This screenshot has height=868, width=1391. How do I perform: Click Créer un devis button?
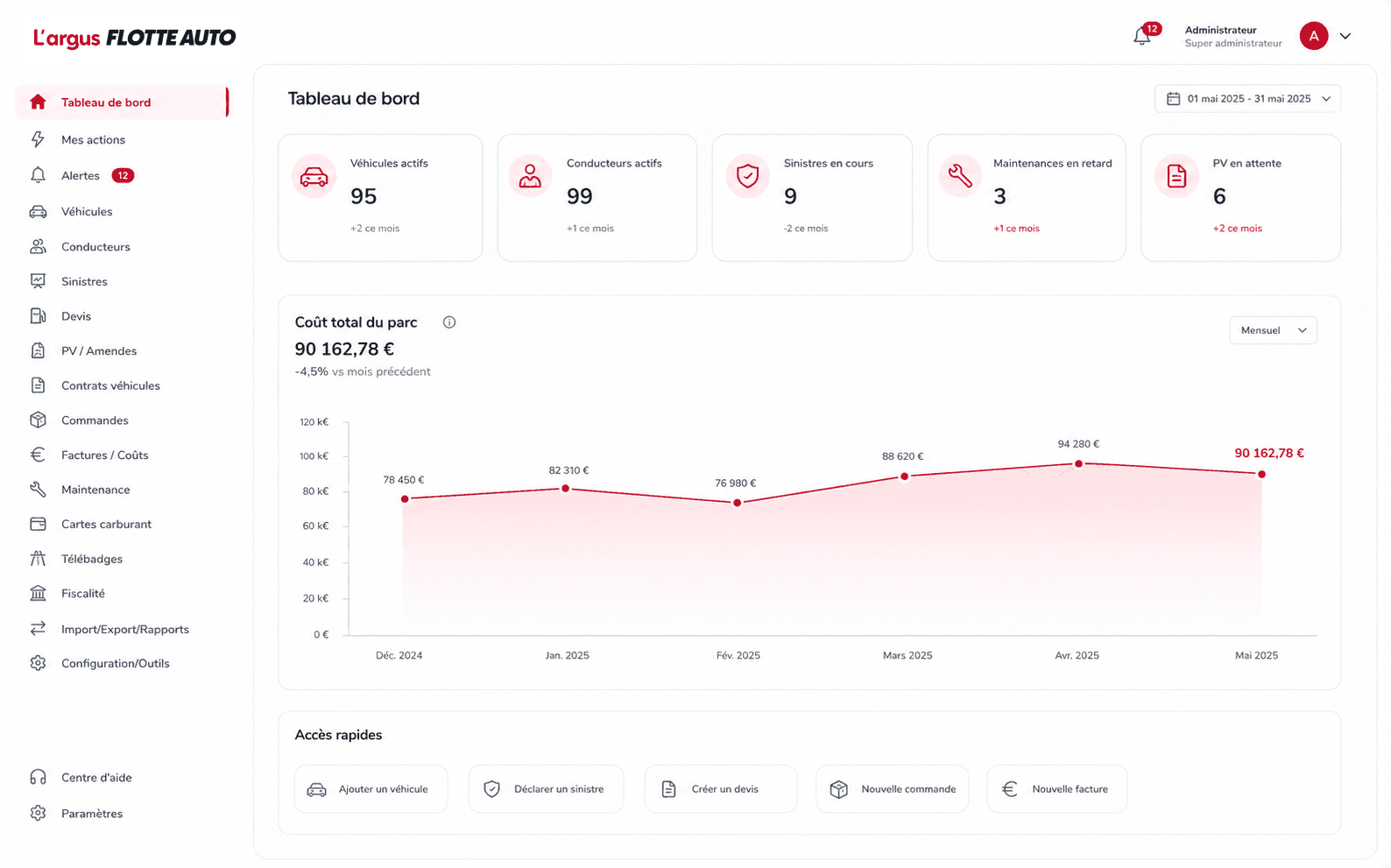(721, 789)
